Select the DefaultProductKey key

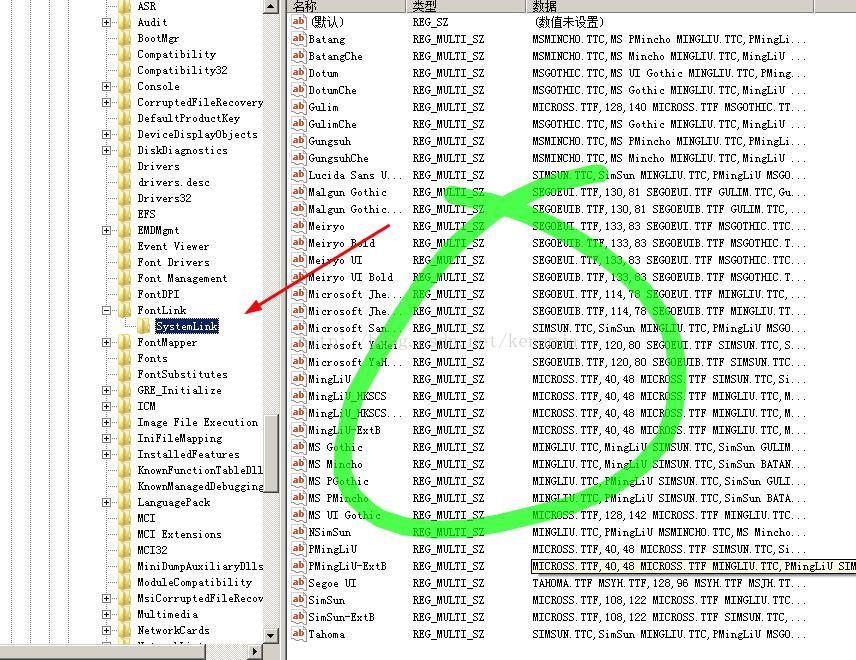point(188,118)
